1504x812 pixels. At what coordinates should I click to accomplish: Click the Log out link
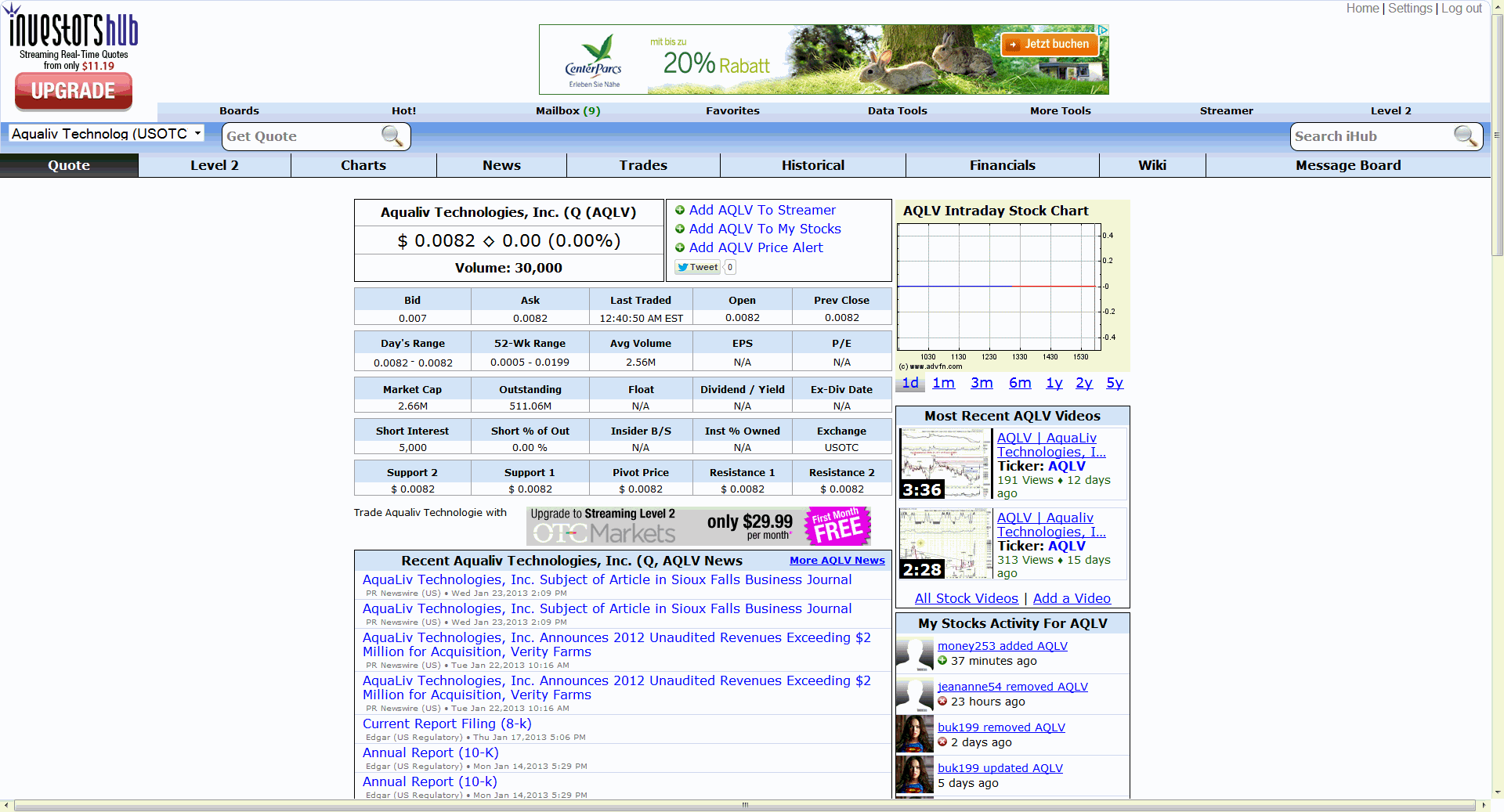(1462, 9)
